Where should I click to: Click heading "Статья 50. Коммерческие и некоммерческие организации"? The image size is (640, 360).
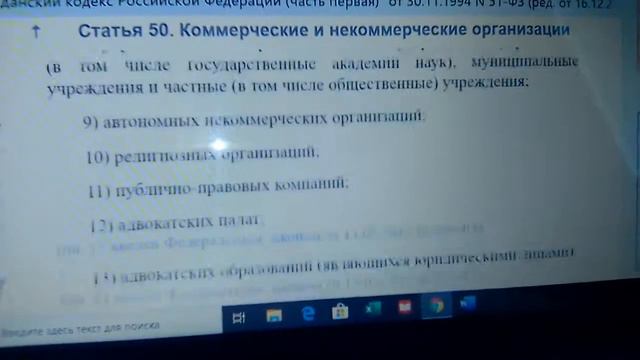pyautogui.click(x=324, y=30)
